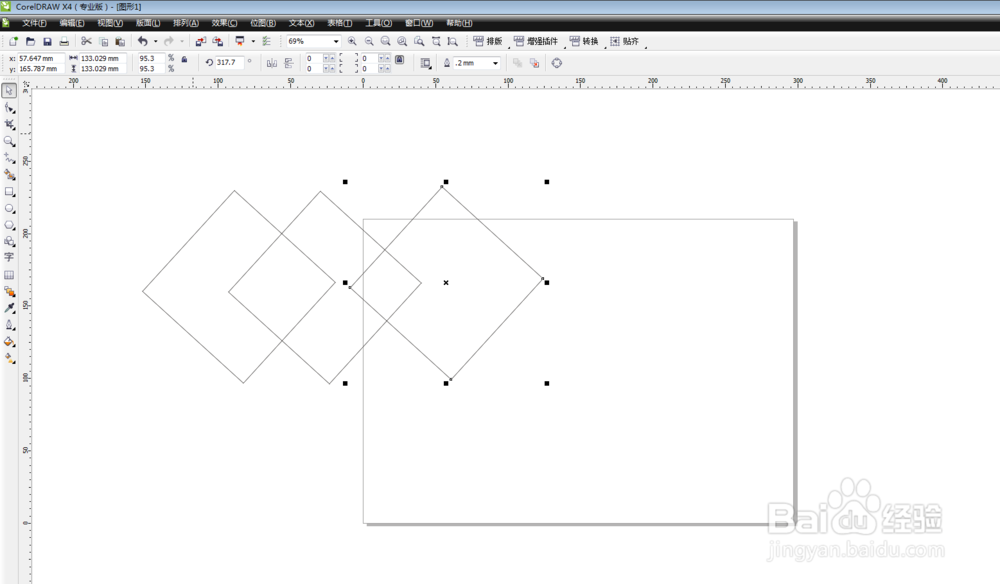Open the 效果(C) menu
The height and width of the screenshot is (584, 1000).
tap(224, 23)
